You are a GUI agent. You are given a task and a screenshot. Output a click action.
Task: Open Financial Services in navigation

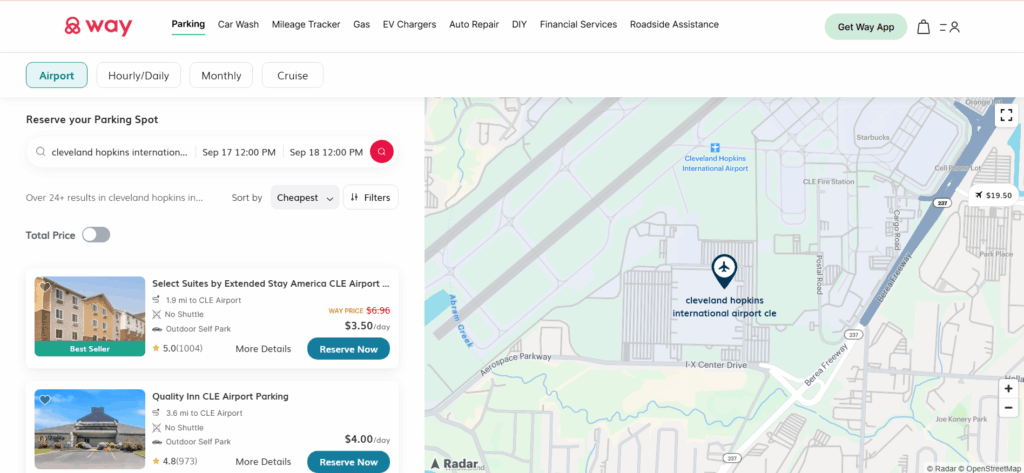[x=578, y=24]
